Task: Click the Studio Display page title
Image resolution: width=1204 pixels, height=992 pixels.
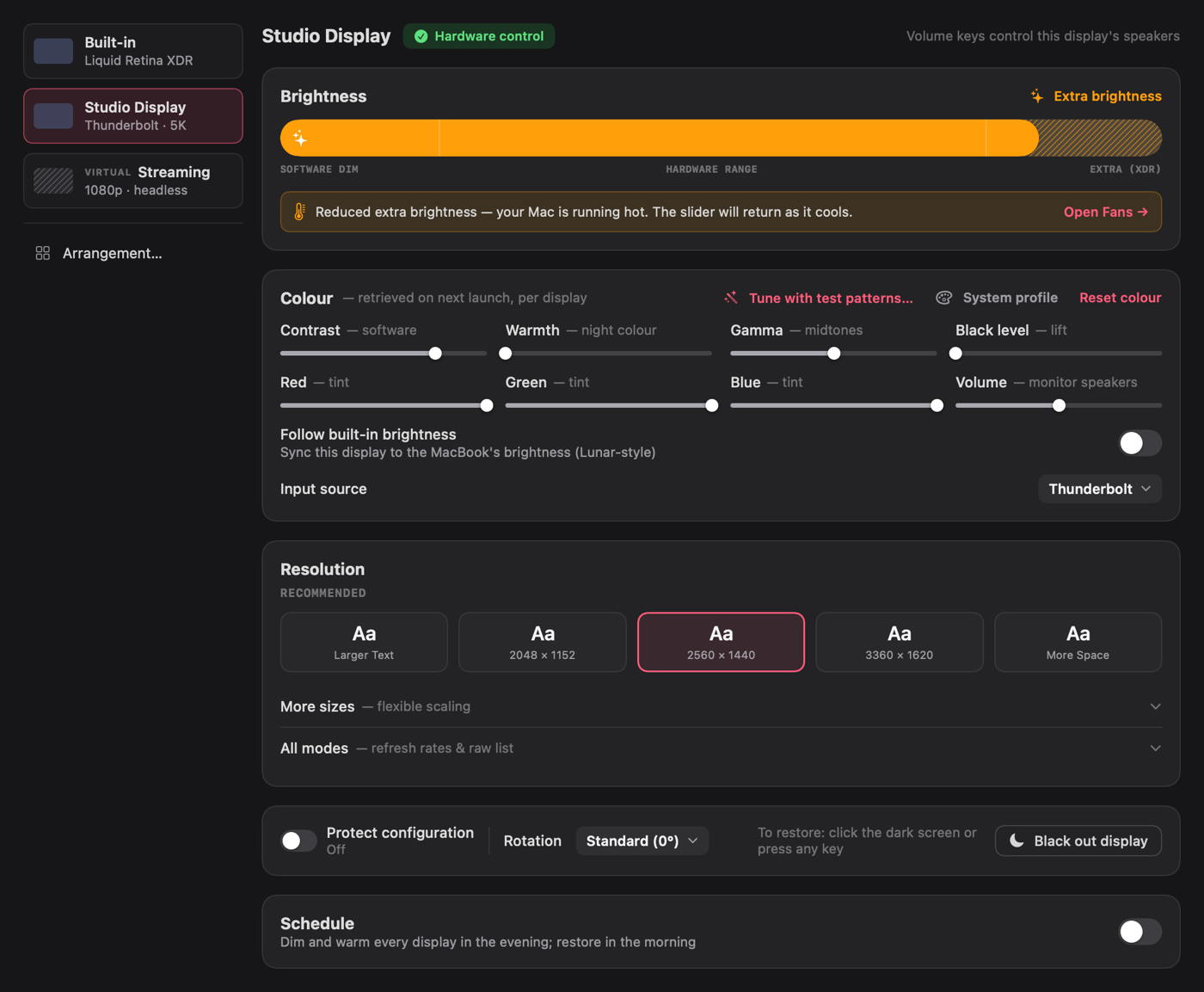Action: 326,36
